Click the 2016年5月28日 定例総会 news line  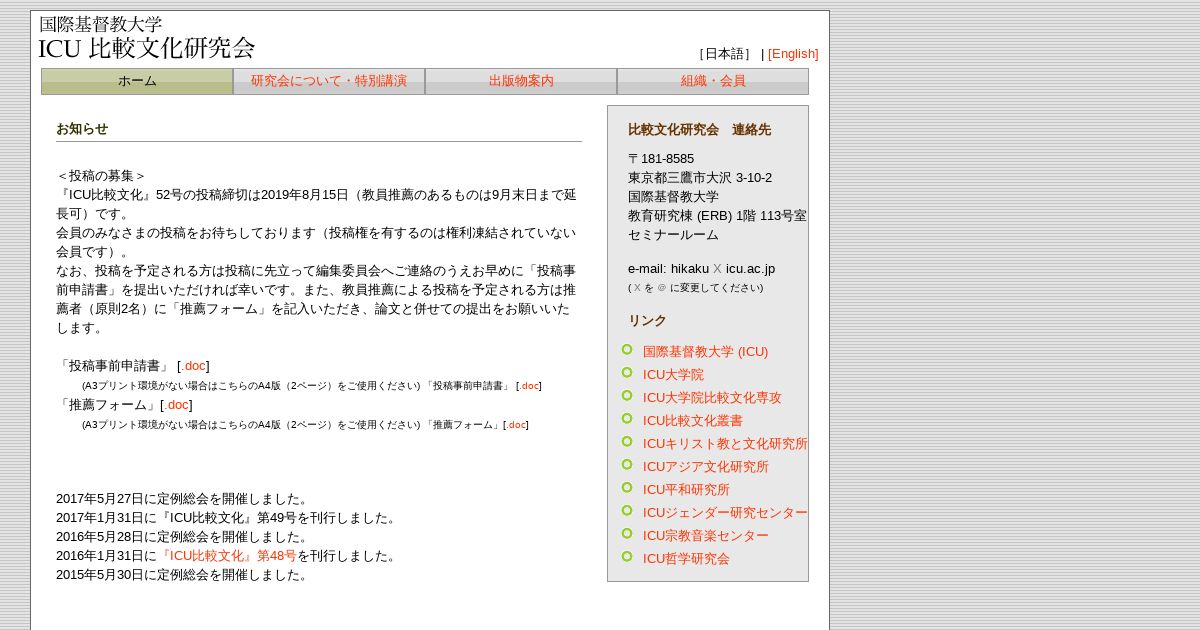click(x=184, y=537)
